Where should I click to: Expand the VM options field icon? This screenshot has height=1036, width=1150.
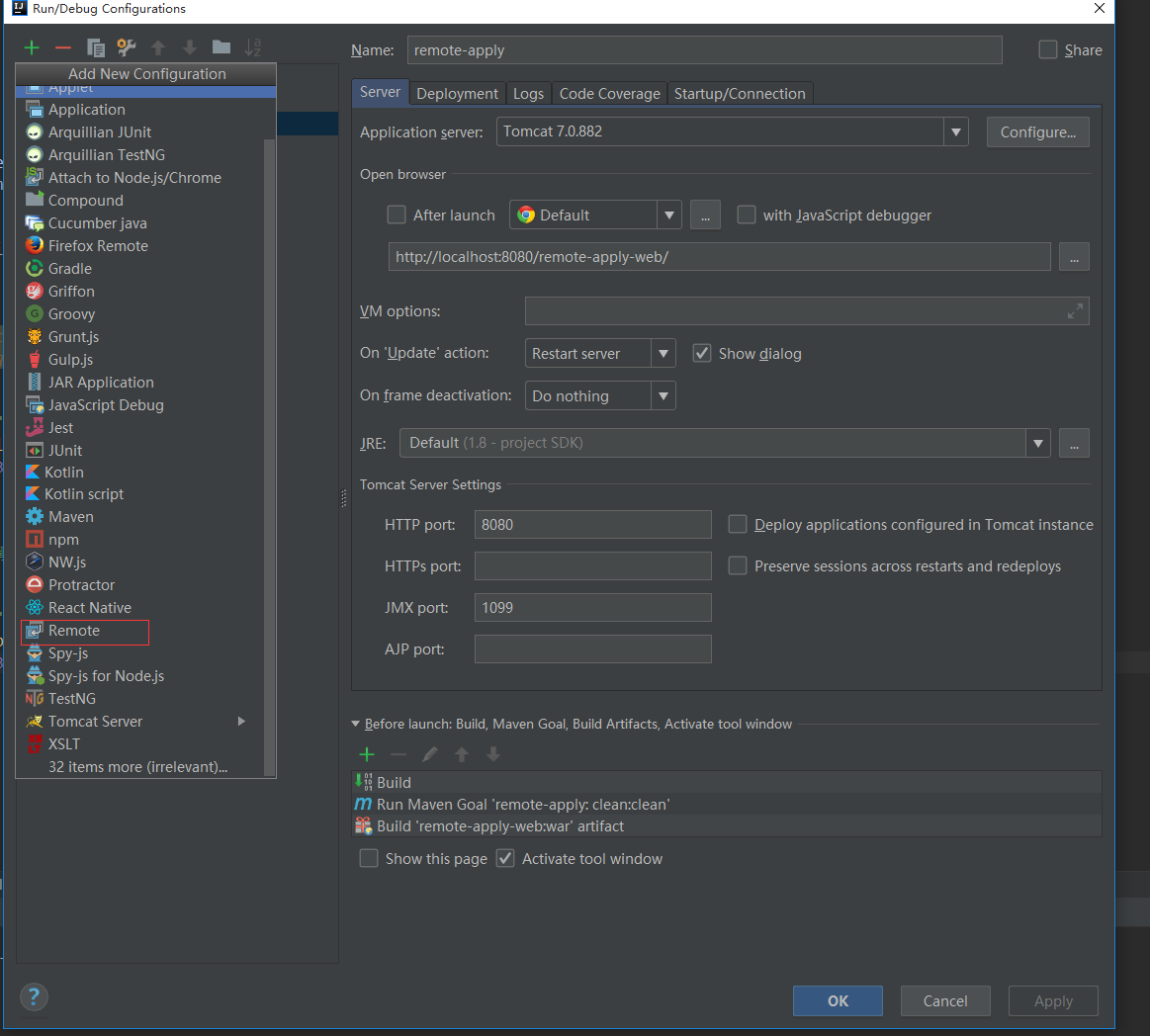click(x=1075, y=310)
